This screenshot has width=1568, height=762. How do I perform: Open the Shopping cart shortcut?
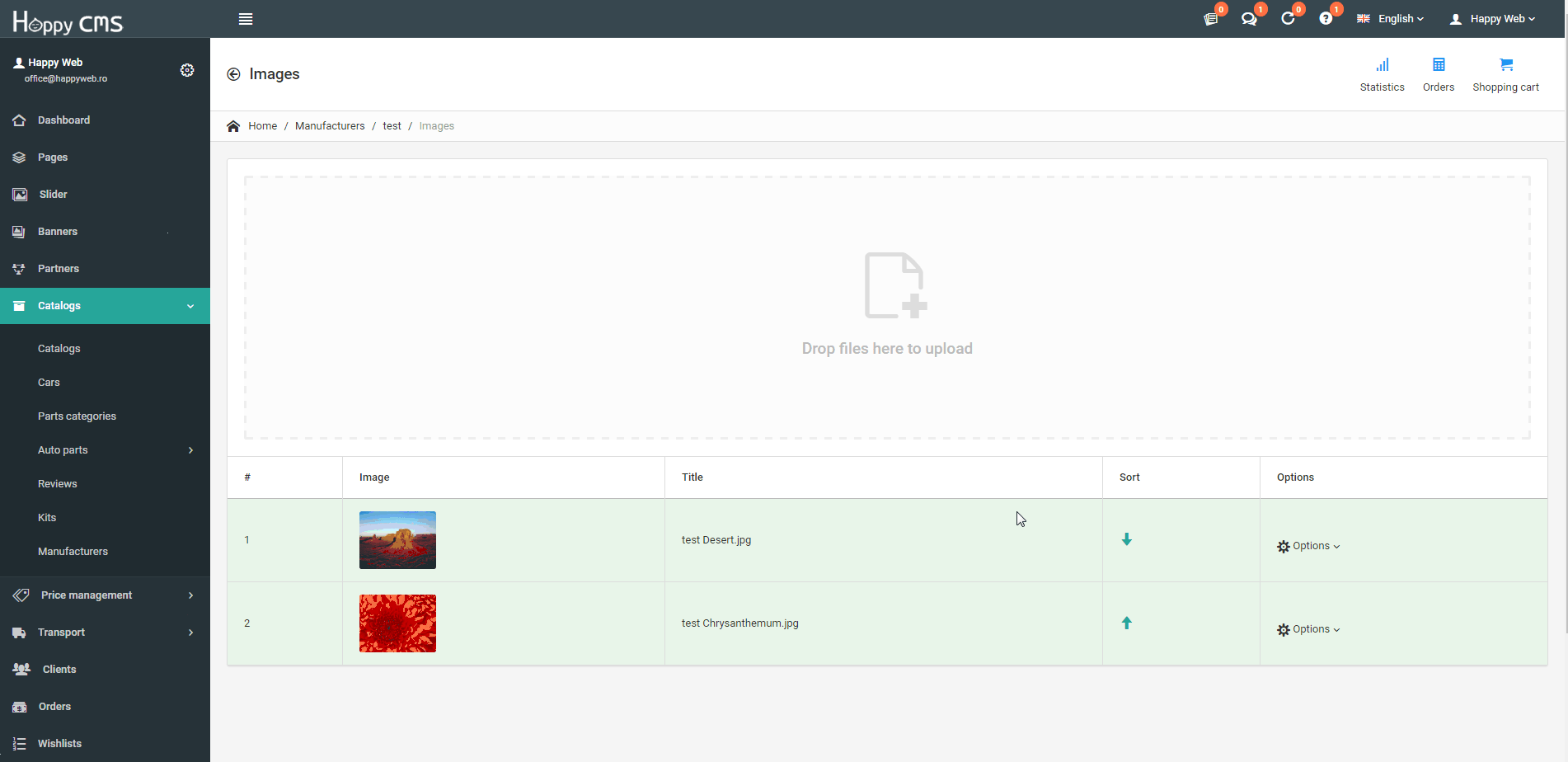[1506, 75]
